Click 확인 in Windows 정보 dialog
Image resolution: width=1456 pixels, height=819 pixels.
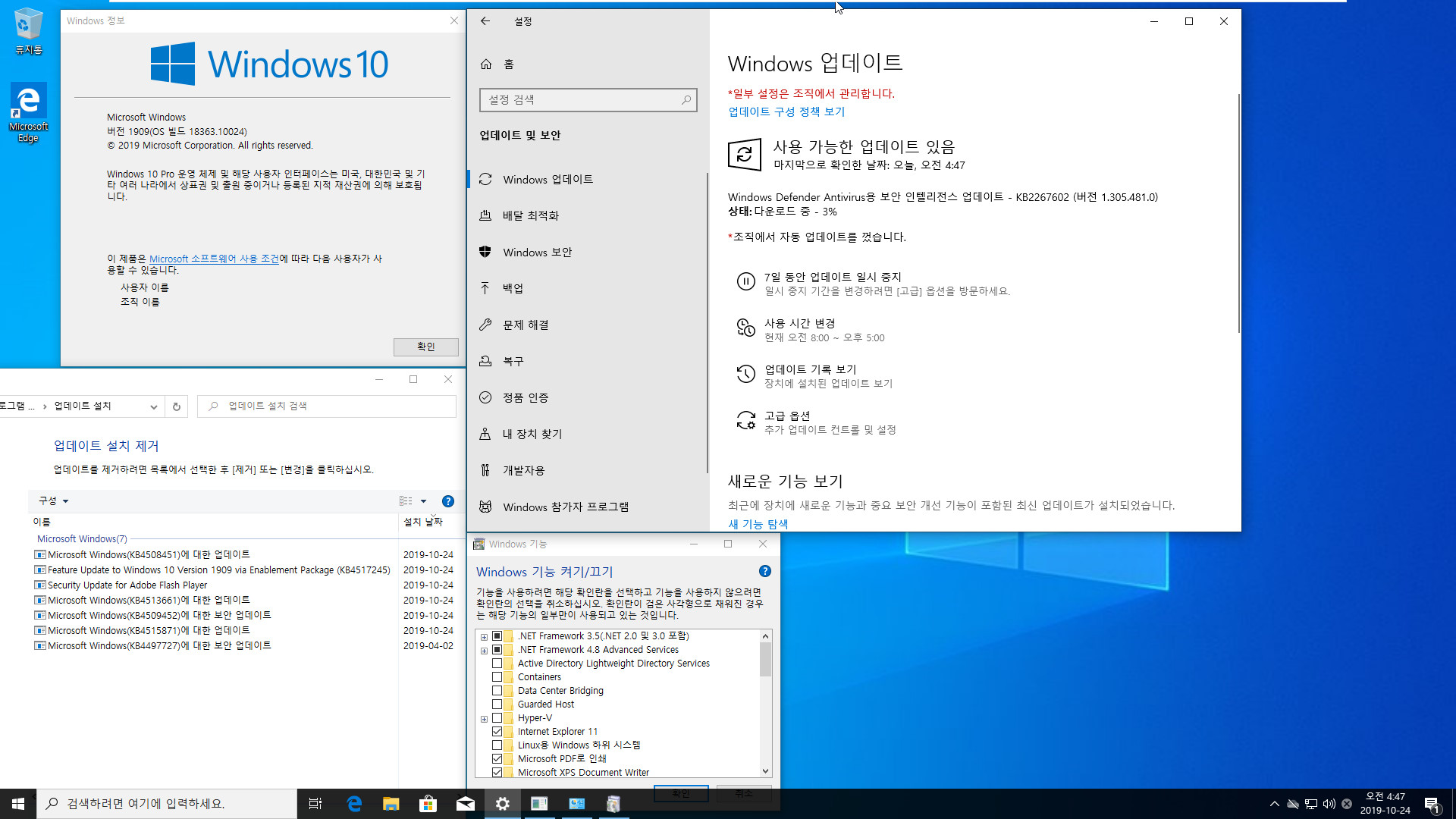click(425, 347)
